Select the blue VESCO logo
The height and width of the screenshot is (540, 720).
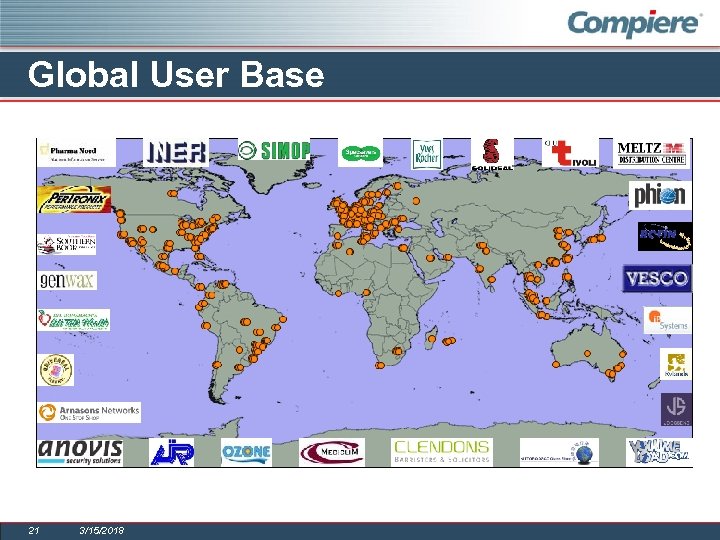[657, 278]
